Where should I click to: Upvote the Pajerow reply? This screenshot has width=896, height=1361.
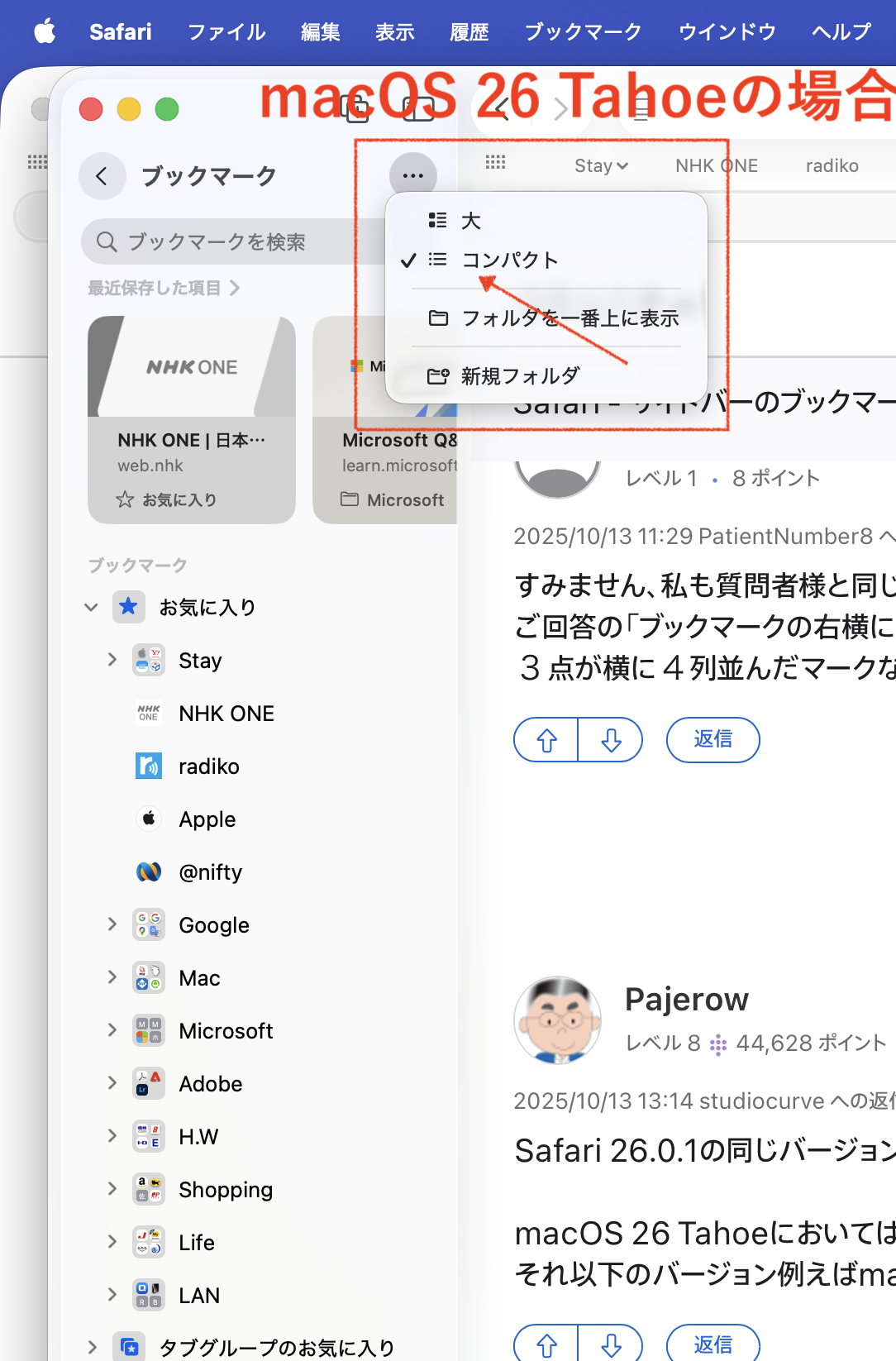(x=546, y=1344)
